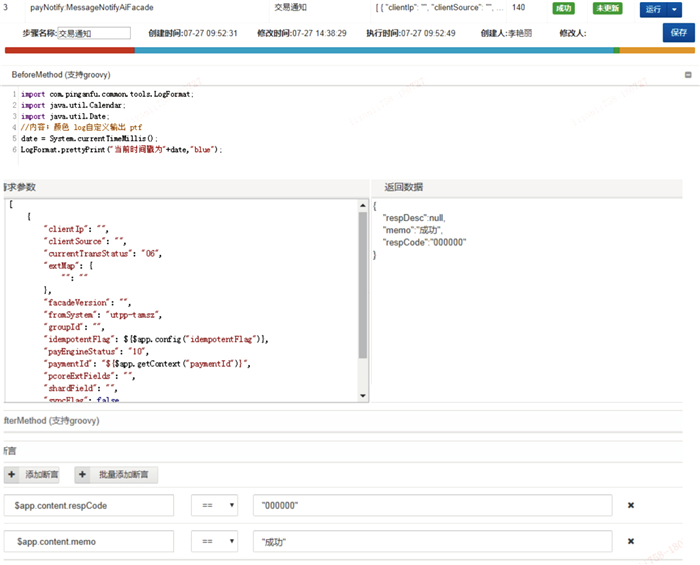
Task: Remove the memo assertion with X icon
Action: pyautogui.click(x=631, y=541)
